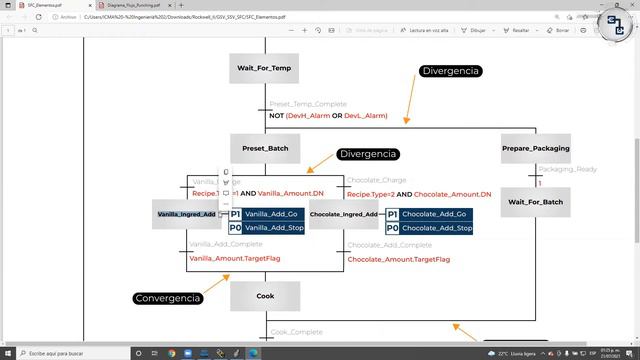The height and width of the screenshot is (360, 640).
Task: Click the Windows taskbar search box
Action: coord(73,353)
